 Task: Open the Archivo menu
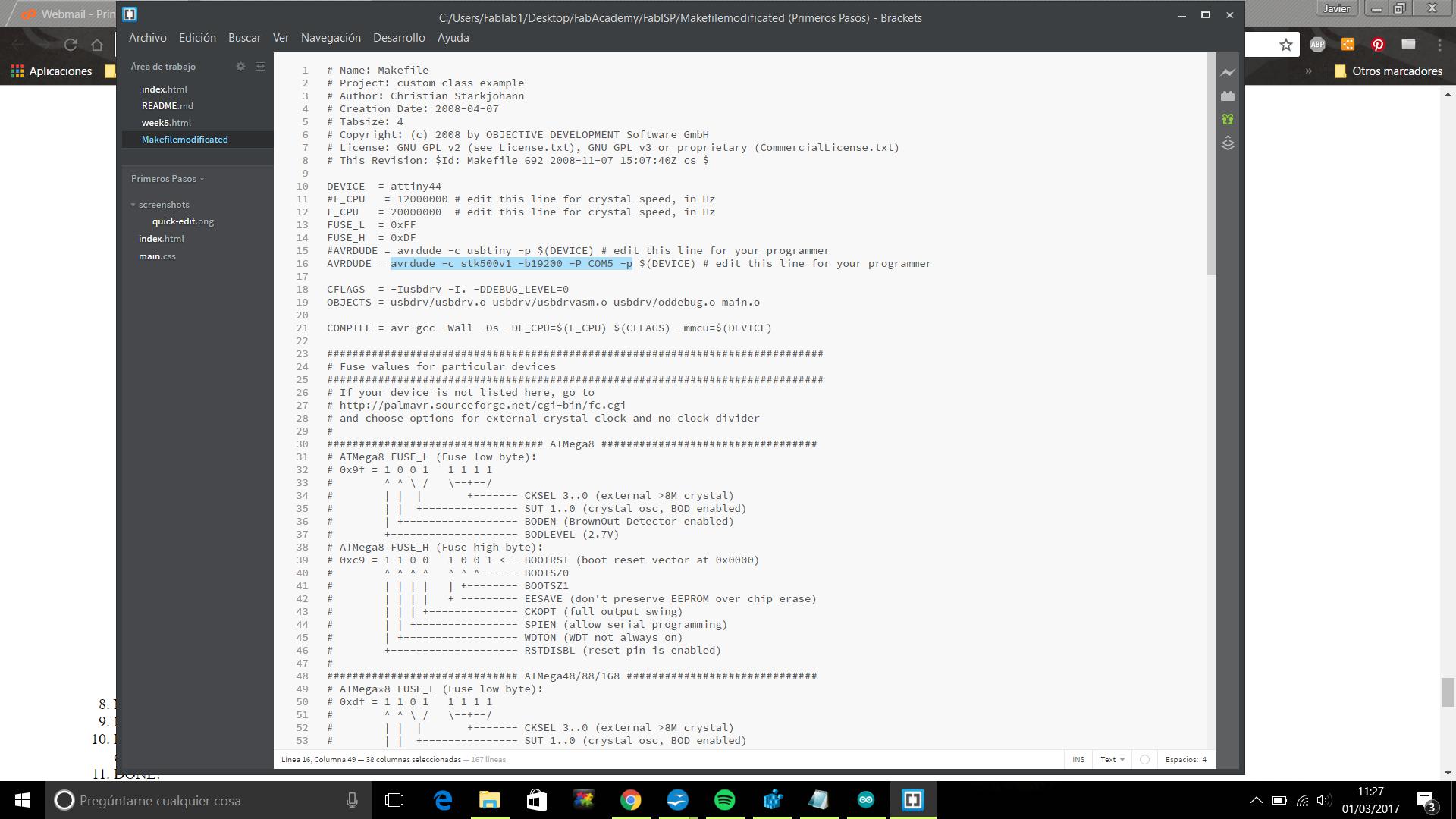[147, 38]
